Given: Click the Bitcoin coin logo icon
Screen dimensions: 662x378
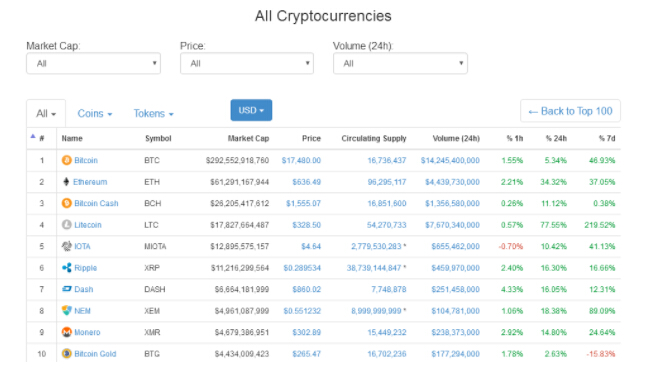Looking at the screenshot, I should 67,160.
